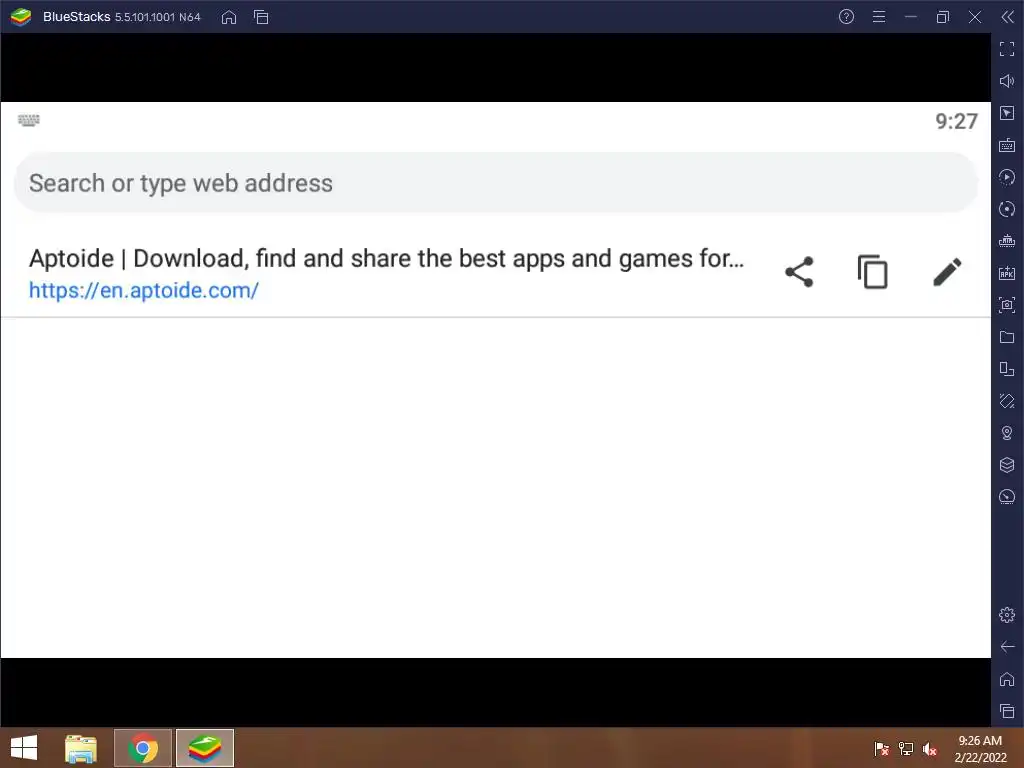Adjust volume from BlueStacks sidebar

1007,81
